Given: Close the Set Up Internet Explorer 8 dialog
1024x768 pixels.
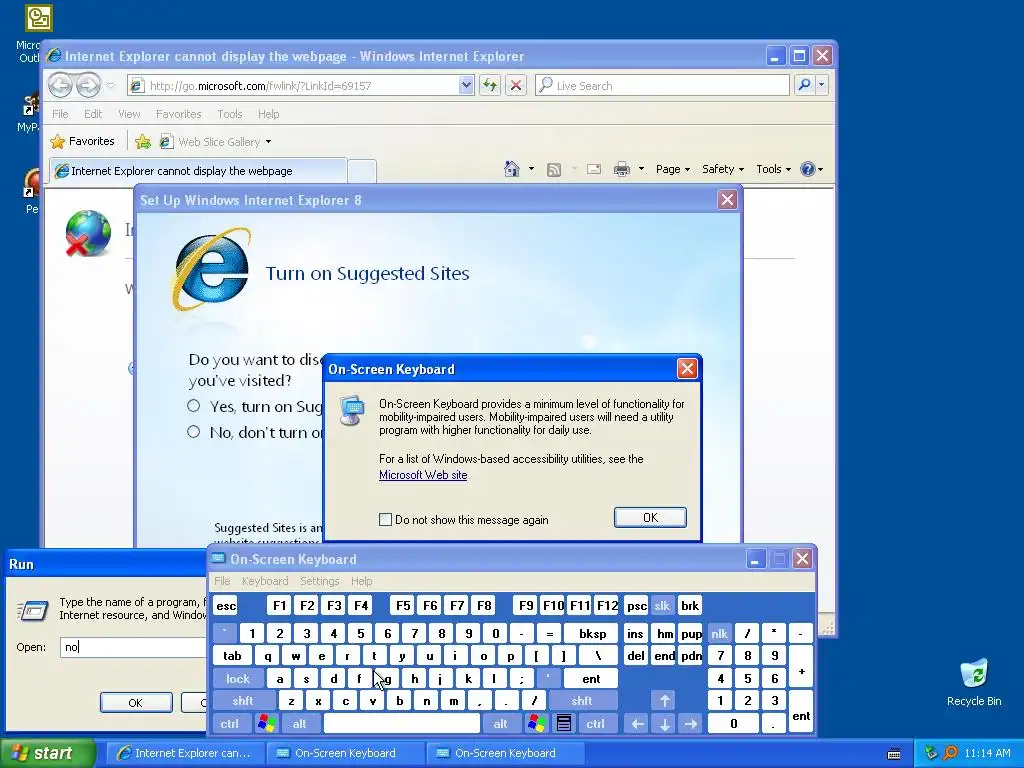Looking at the screenshot, I should pos(727,200).
